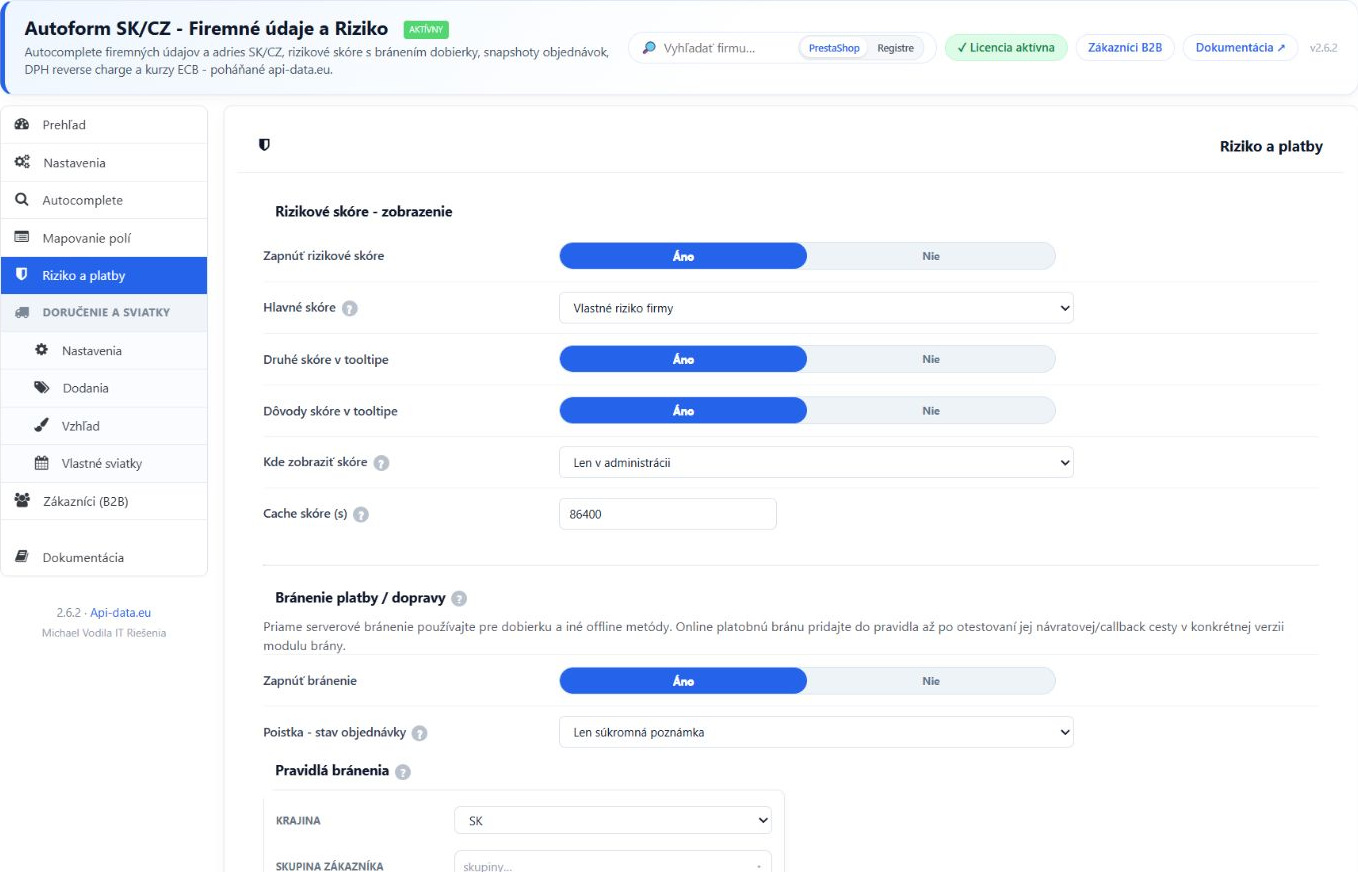Click the shield icon in the panel header
The width and height of the screenshot is (1358, 872).
point(264,145)
